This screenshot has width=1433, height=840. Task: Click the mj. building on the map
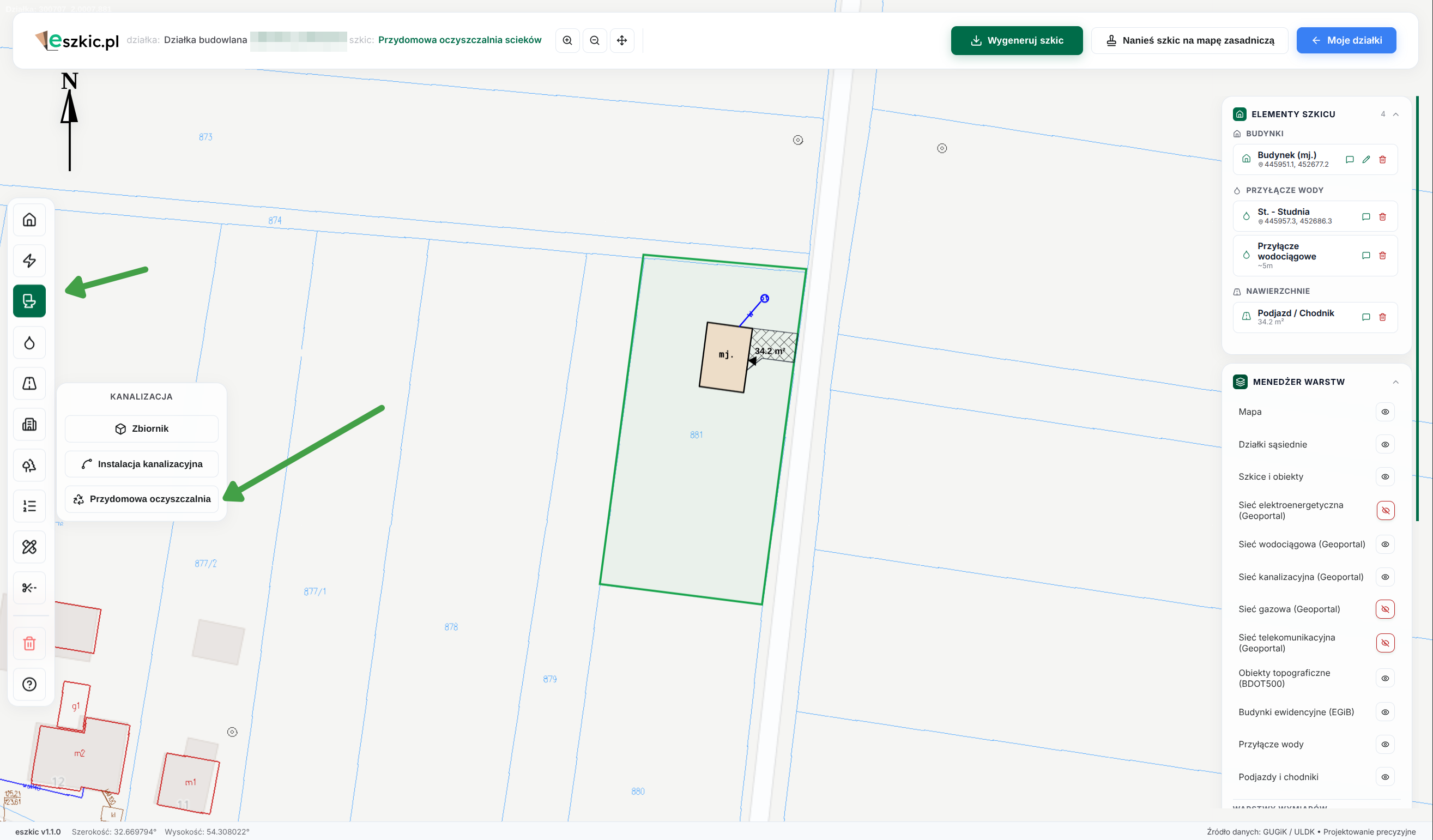pyautogui.click(x=725, y=357)
